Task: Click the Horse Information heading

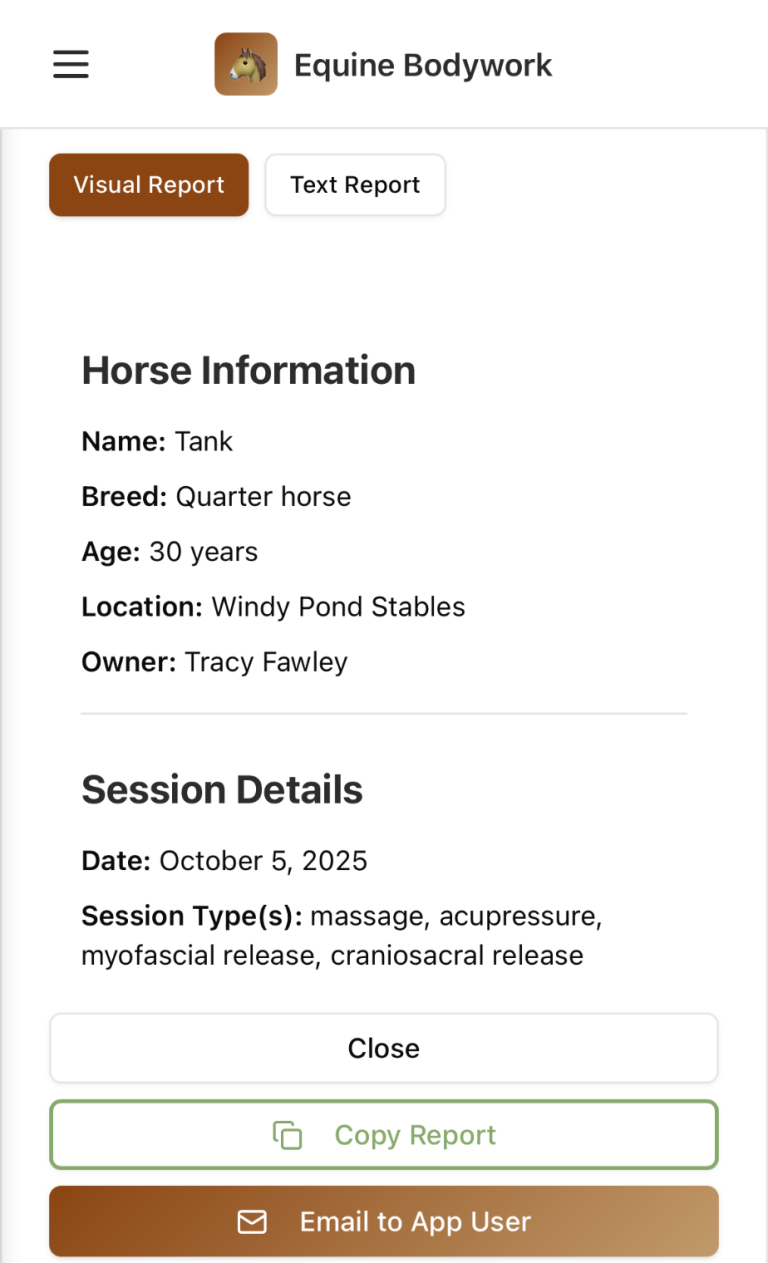Action: pyautogui.click(x=248, y=370)
